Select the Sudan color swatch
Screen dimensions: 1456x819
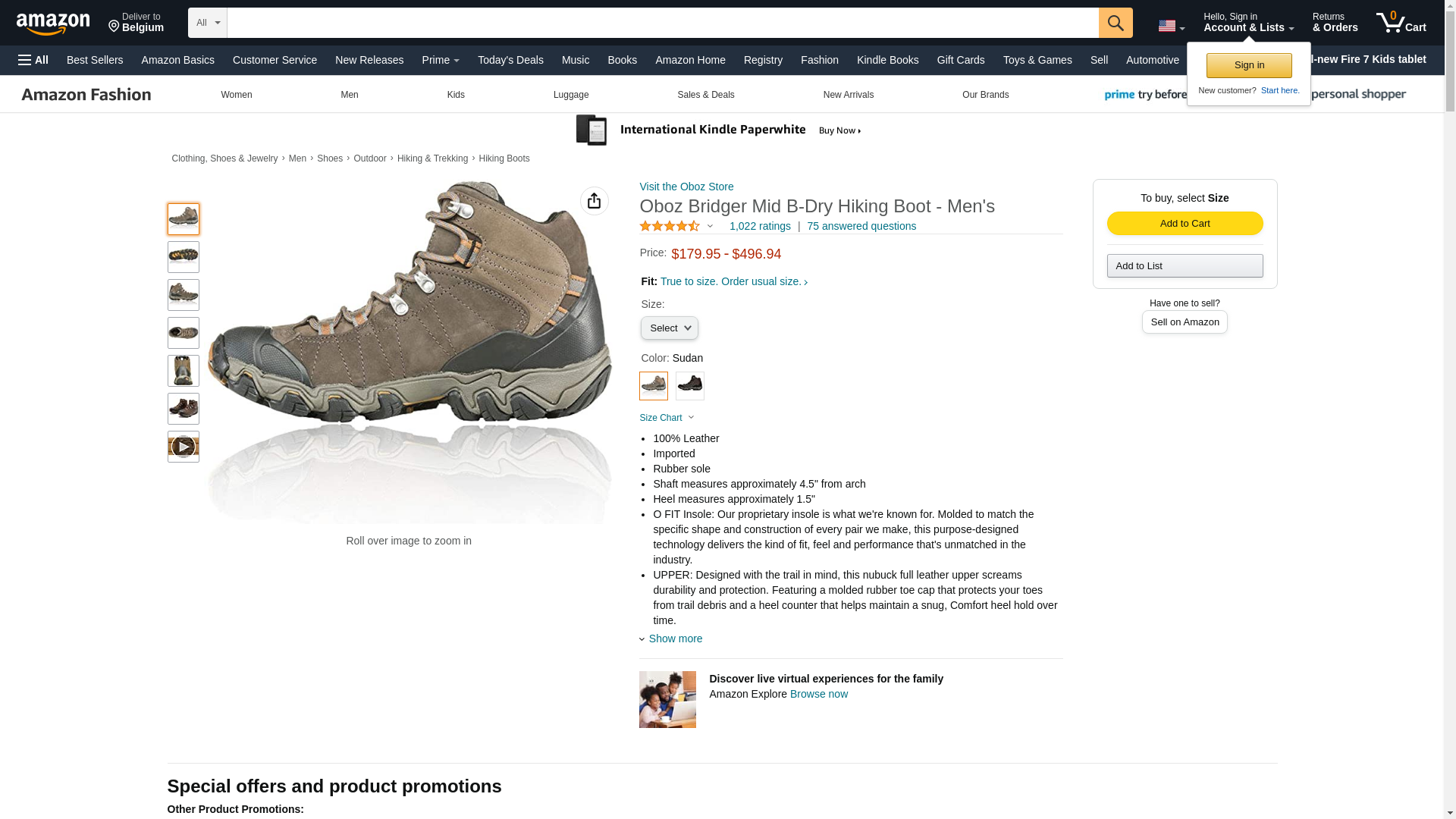click(x=653, y=386)
